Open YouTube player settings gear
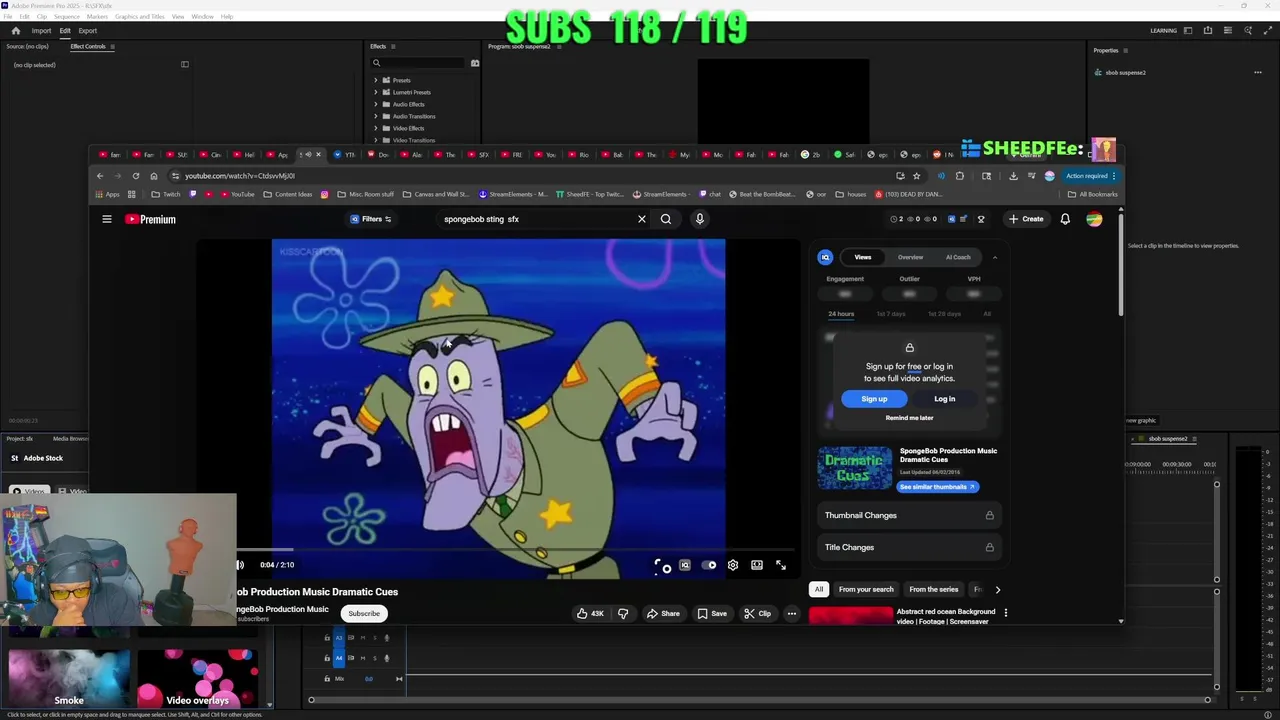 pyautogui.click(x=733, y=565)
